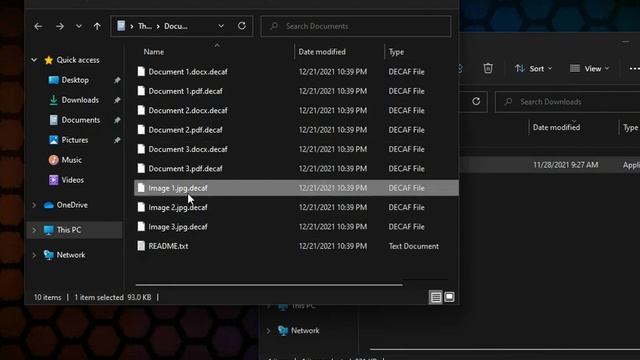
Task: Open the recent locations dropdown arrow
Action: [x=79, y=26]
